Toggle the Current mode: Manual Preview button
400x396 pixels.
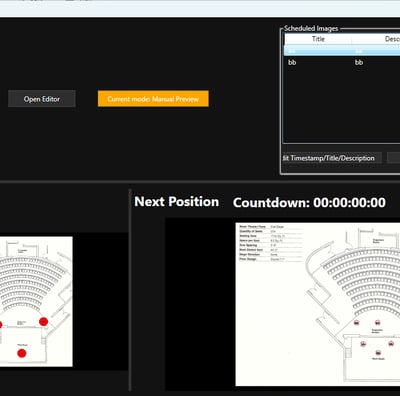coord(153,99)
